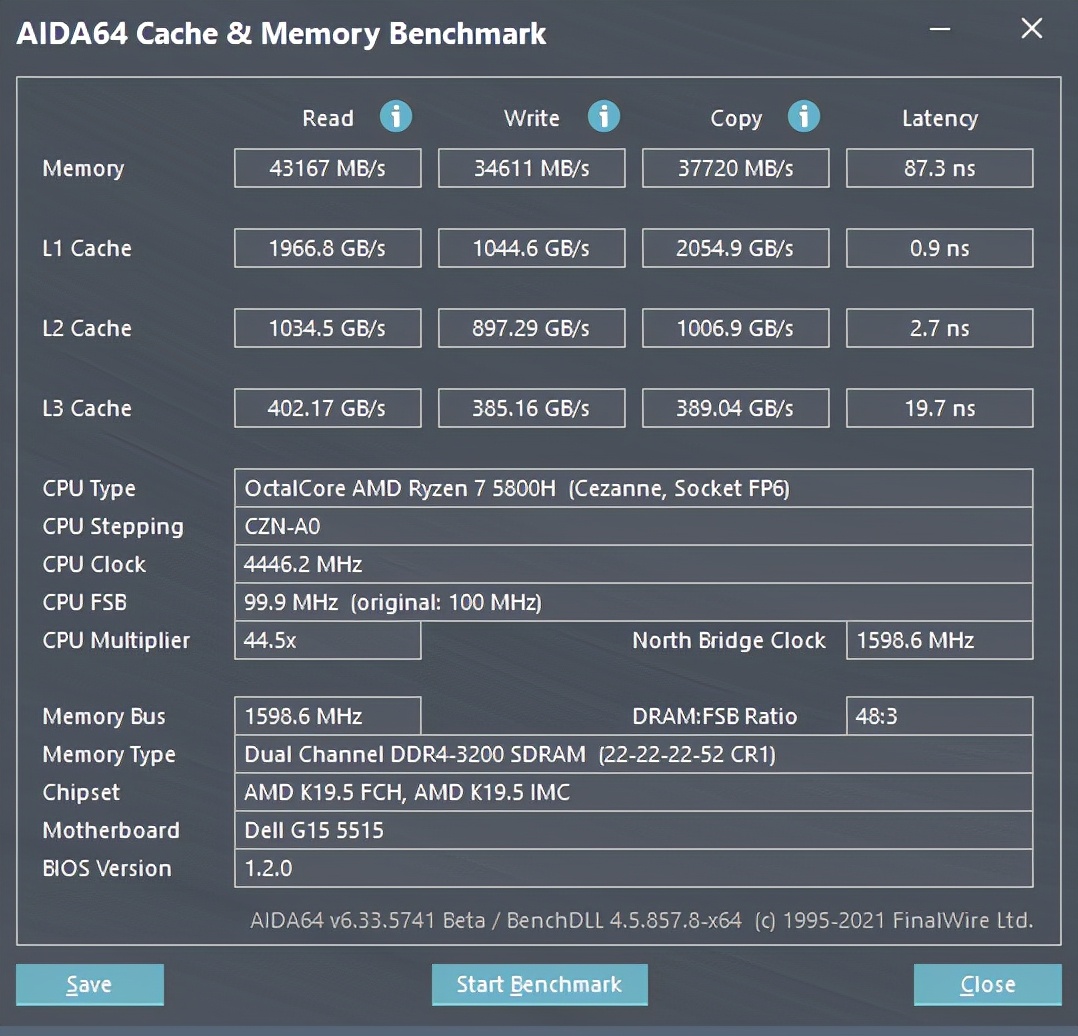Click the Memory Latency 87.3 ns field
The image size is (1078, 1036).
(x=939, y=168)
